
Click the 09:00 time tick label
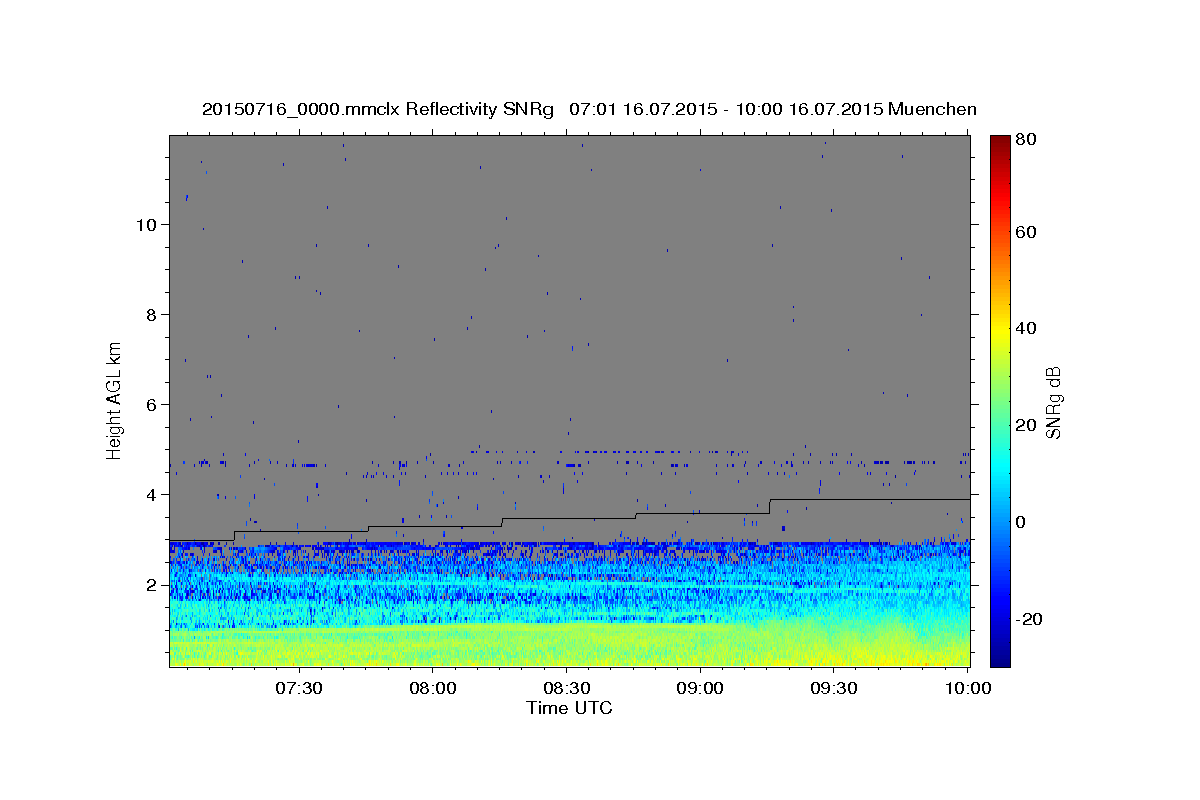pyautogui.click(x=699, y=689)
